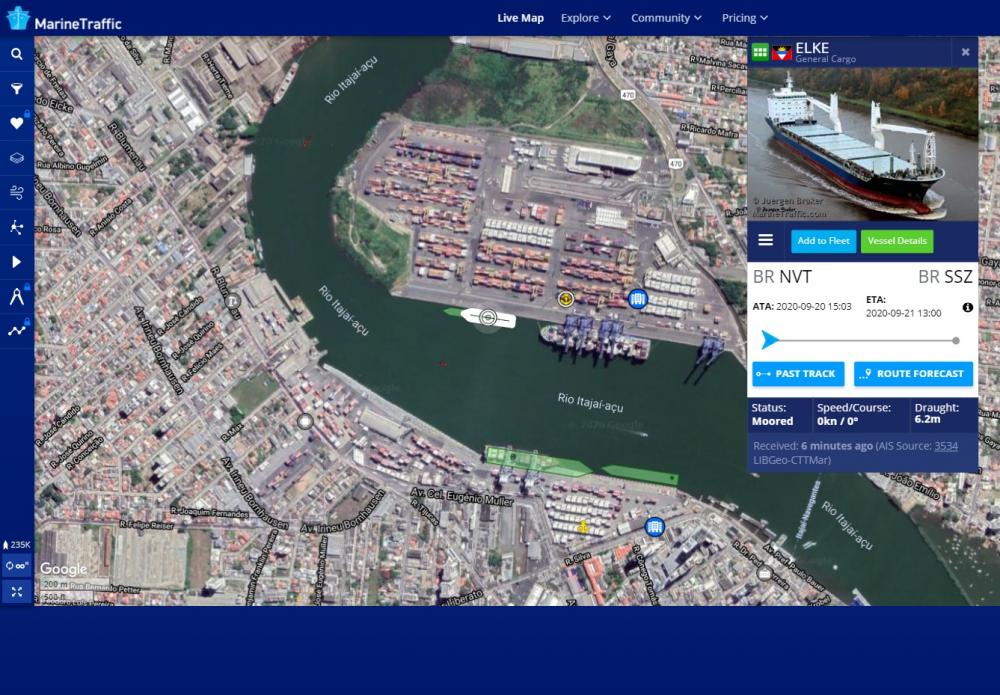Click Vessel Details button
The height and width of the screenshot is (695, 1000).
pyautogui.click(x=897, y=241)
